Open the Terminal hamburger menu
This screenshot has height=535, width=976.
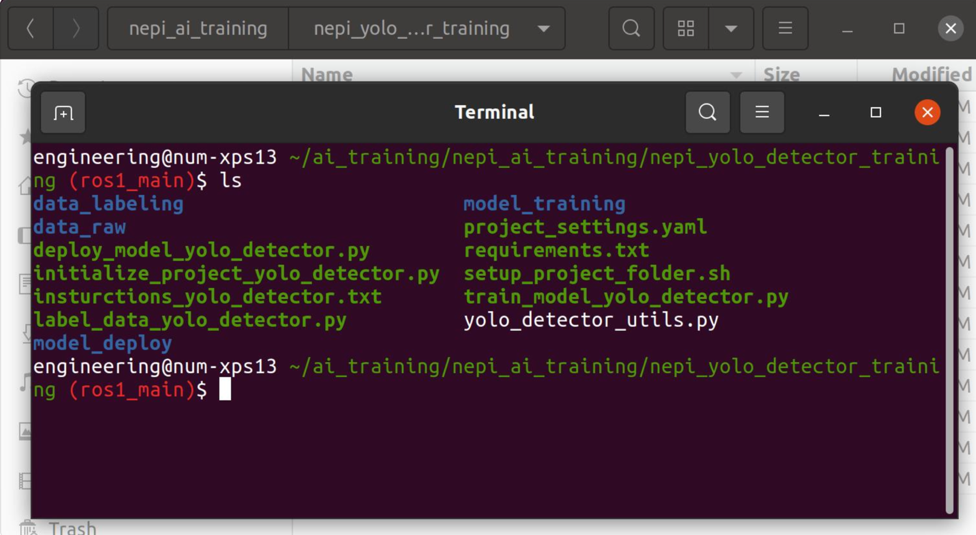(x=762, y=113)
